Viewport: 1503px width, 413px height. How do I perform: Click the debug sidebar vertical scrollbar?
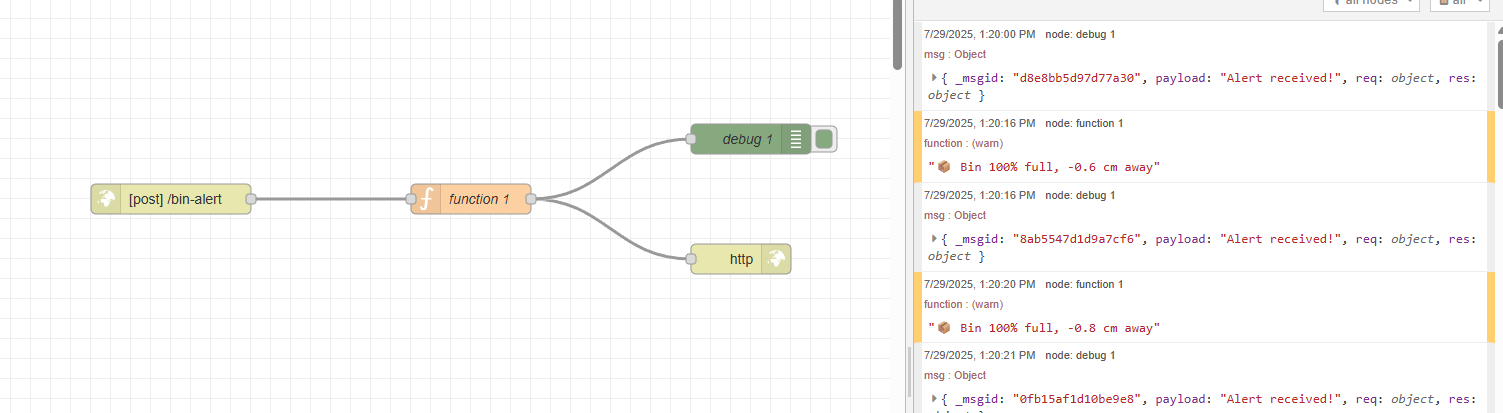pos(1497,70)
